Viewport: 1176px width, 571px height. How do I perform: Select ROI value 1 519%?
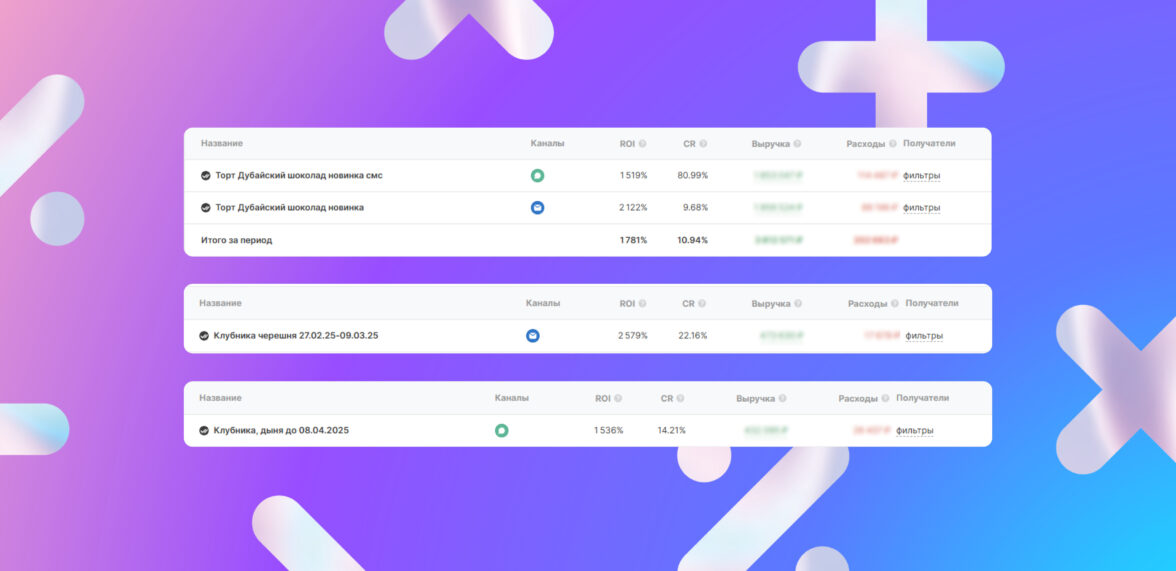[633, 176]
